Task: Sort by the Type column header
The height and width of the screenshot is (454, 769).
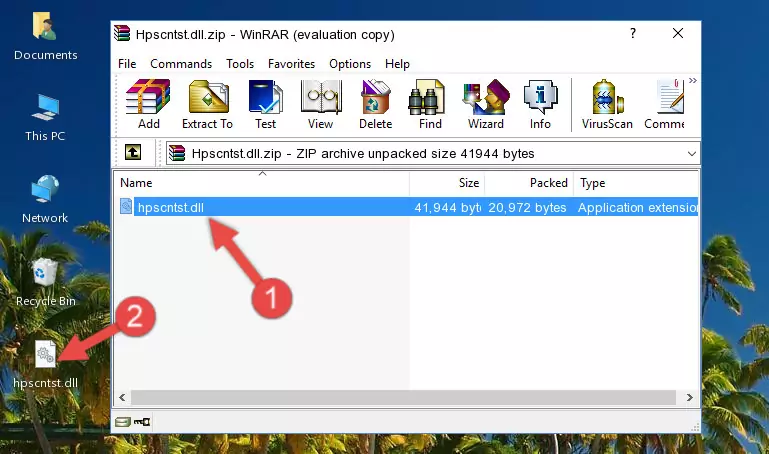Action: pyautogui.click(x=636, y=183)
